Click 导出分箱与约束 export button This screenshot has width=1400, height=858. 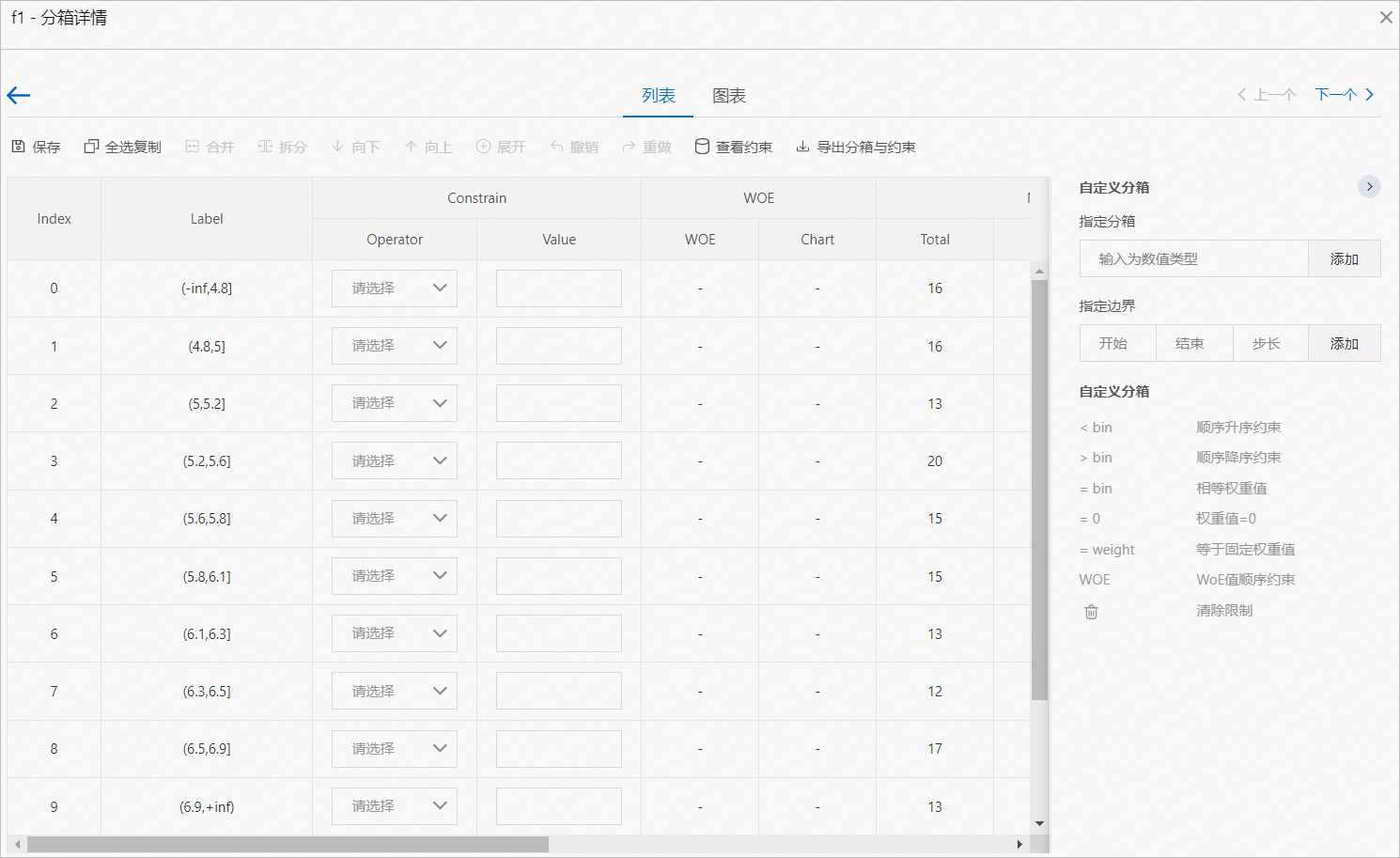point(855,147)
